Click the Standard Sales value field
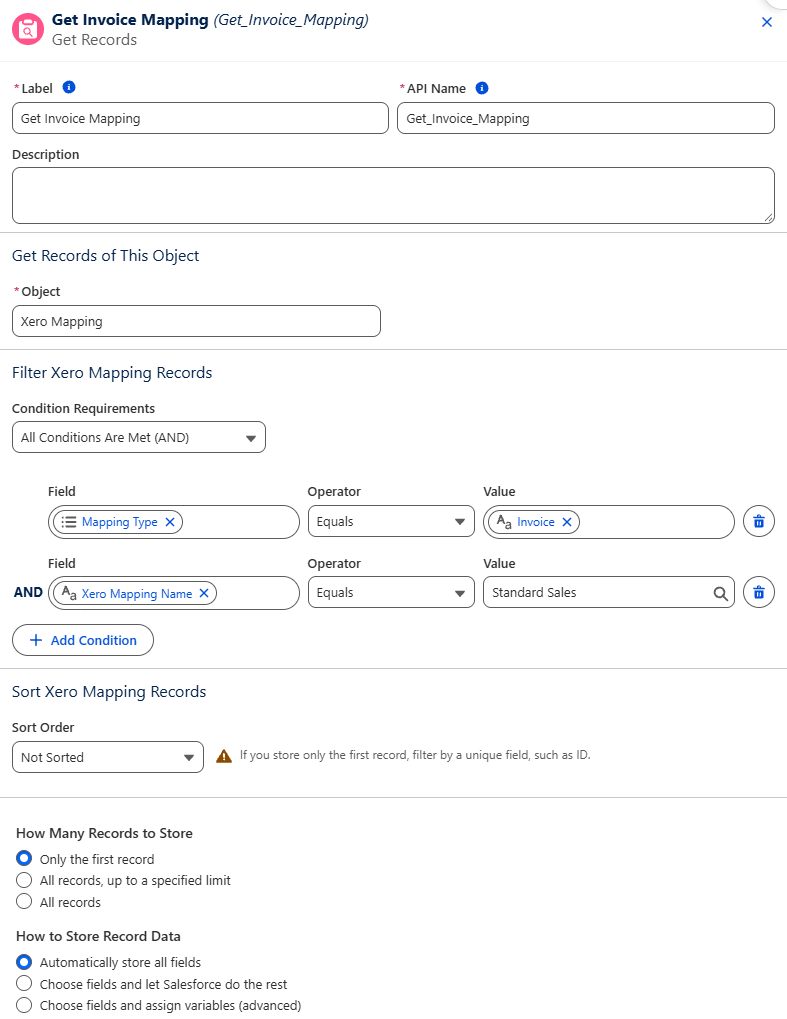Image resolution: width=787 pixels, height=1019 pixels. coord(609,592)
